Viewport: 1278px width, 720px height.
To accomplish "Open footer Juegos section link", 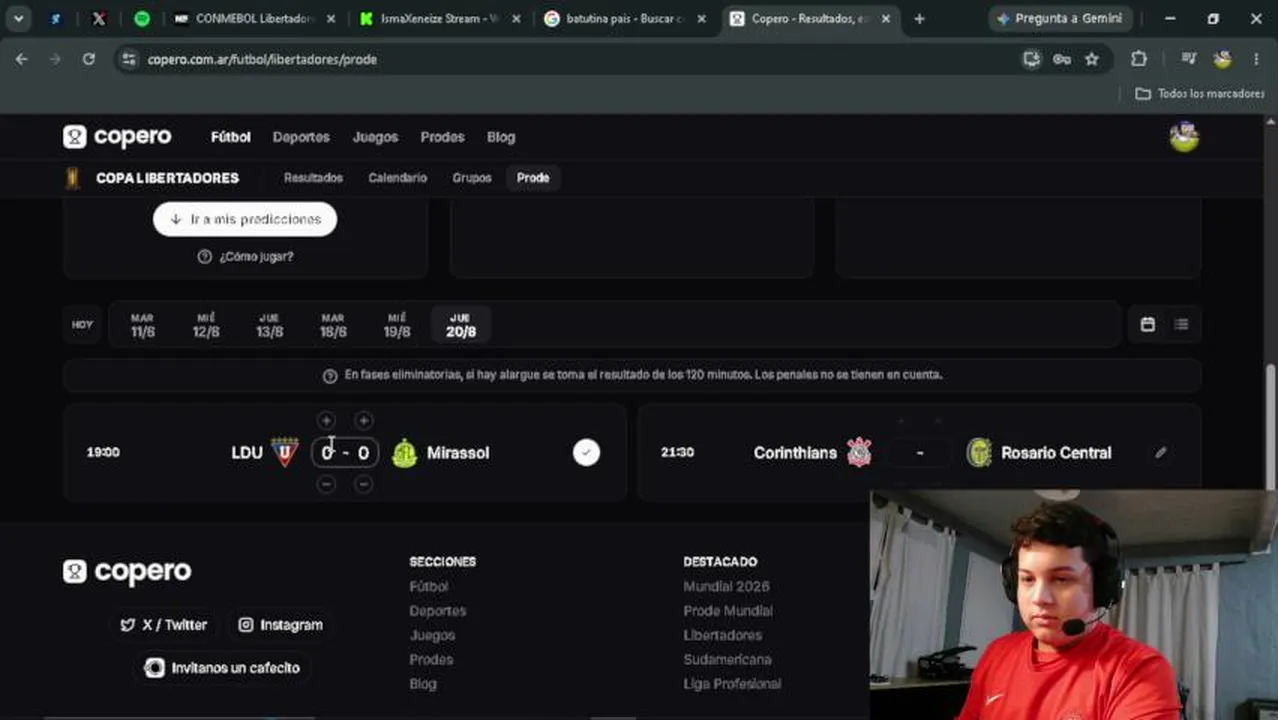I will point(432,635).
